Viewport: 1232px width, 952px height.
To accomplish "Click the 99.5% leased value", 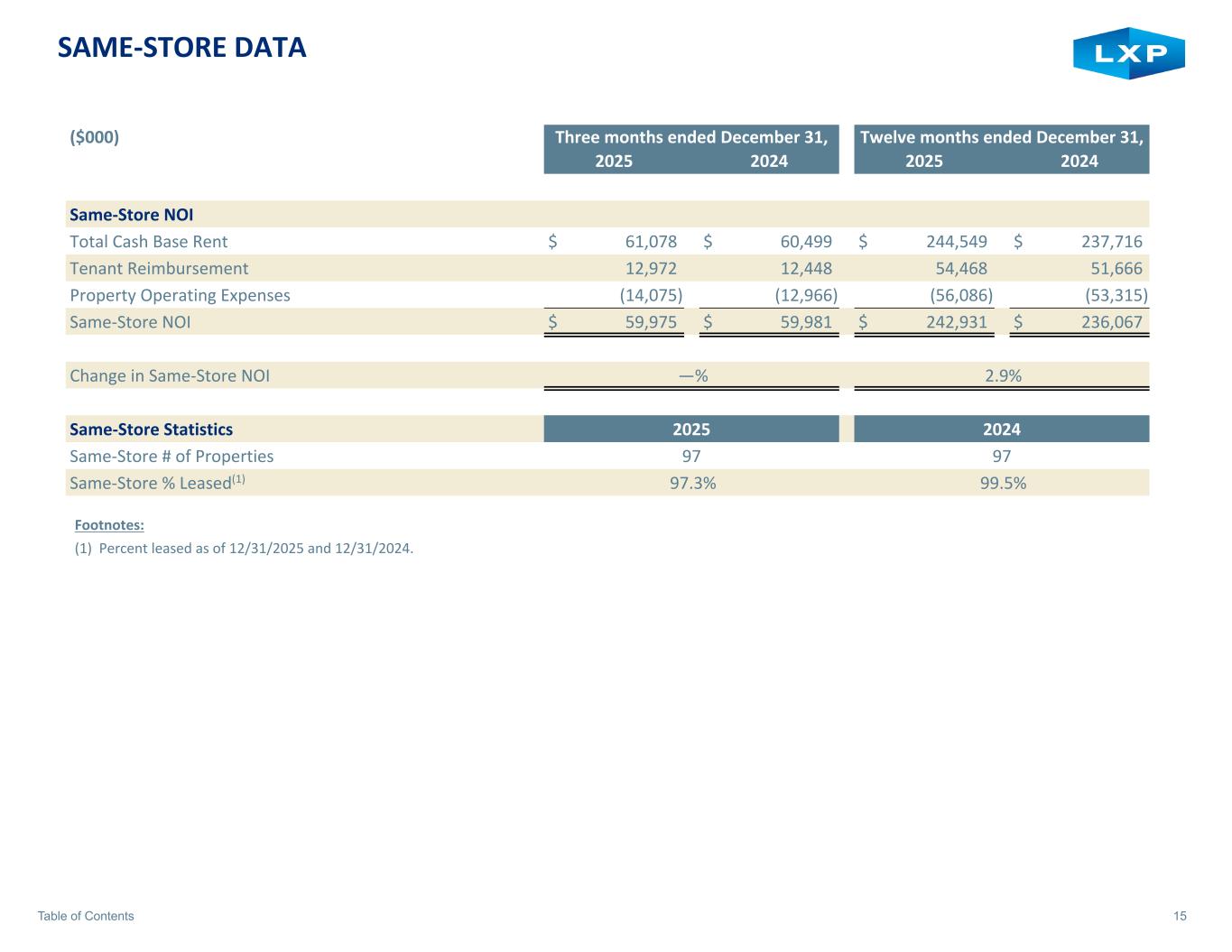I will point(1003,484).
